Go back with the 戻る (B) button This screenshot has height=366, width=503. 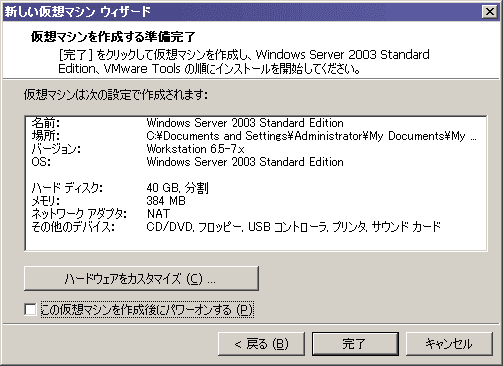click(x=261, y=344)
